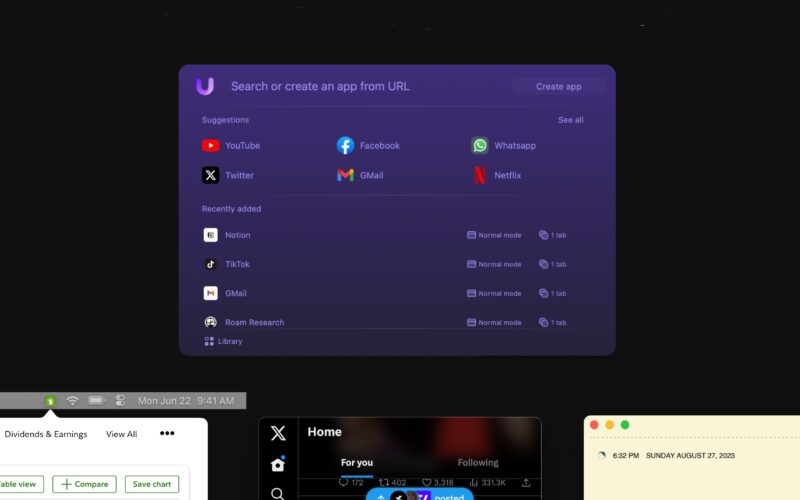Click the yellow minimize button on note window

point(609,424)
